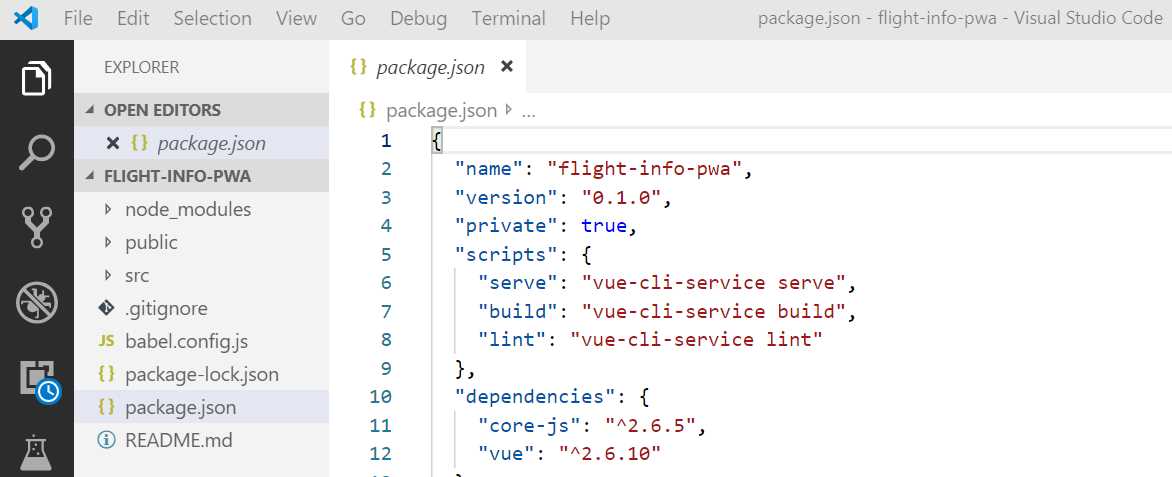Click line number 10 in the gutter
This screenshot has height=477, width=1172.
[380, 396]
